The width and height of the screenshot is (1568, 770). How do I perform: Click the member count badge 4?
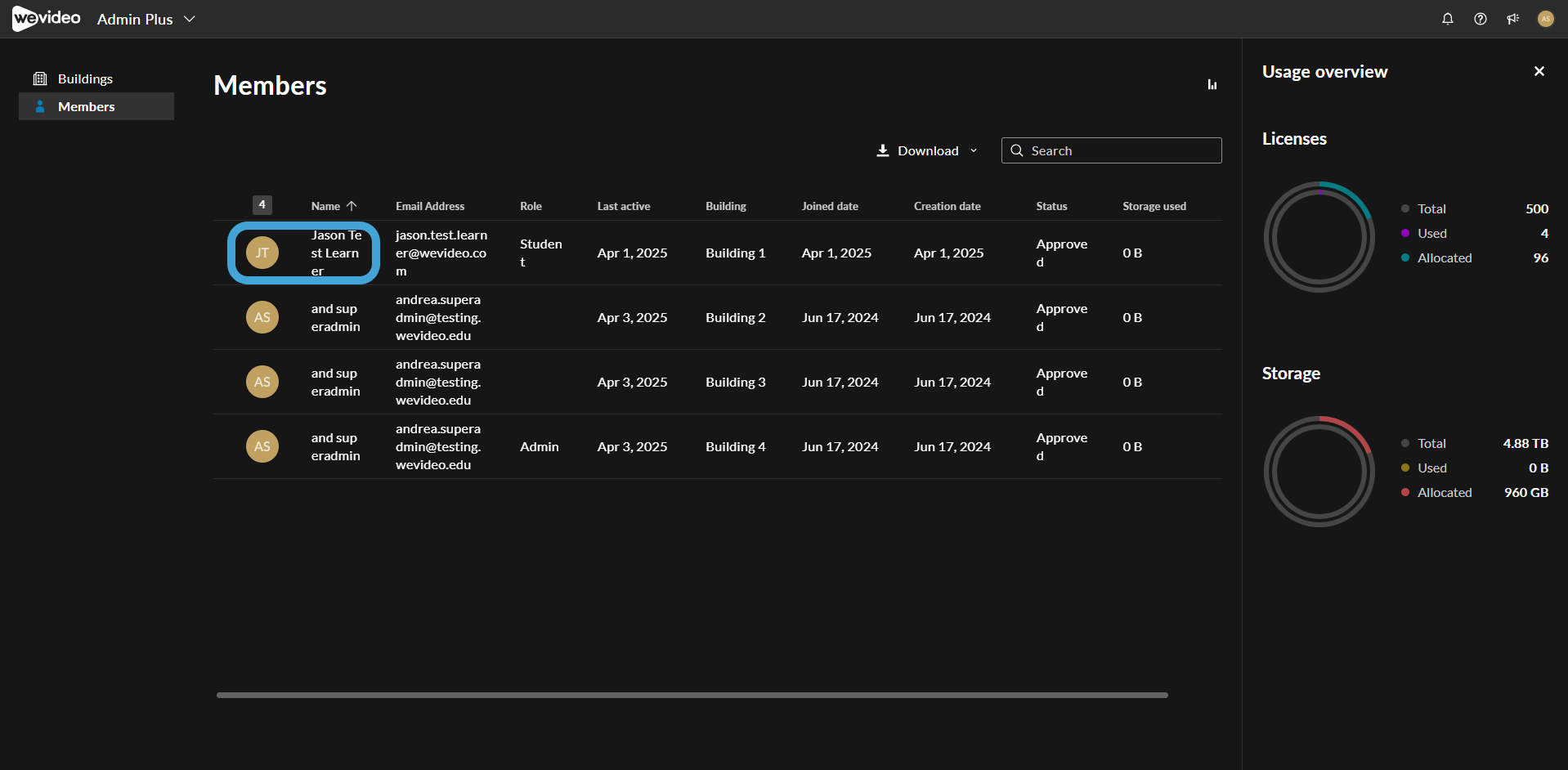click(262, 204)
